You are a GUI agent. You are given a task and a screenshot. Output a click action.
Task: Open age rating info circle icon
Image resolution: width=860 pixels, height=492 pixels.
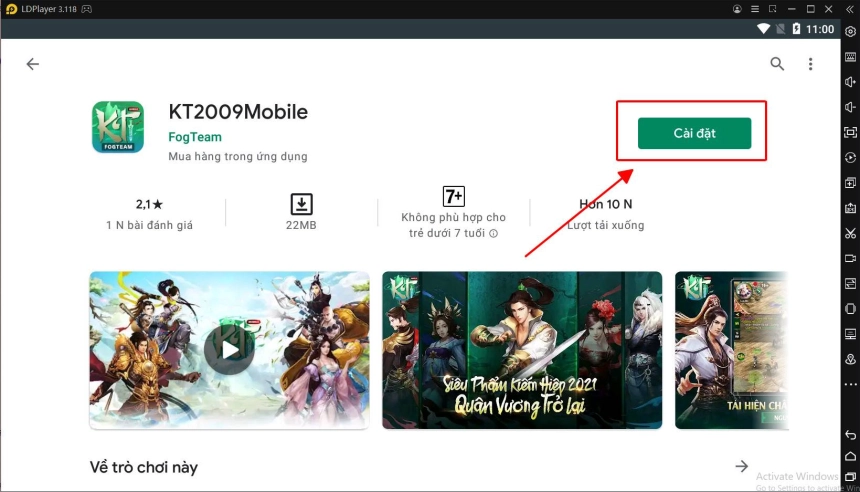coord(494,234)
